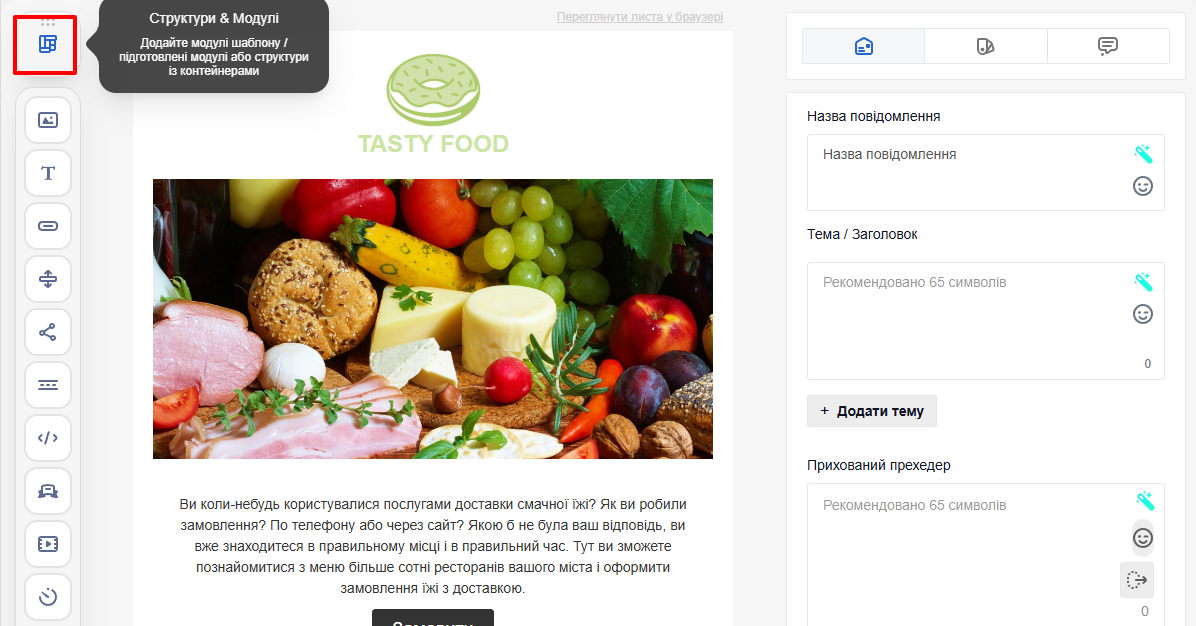Click AI magic wand in preheader field

[1144, 501]
